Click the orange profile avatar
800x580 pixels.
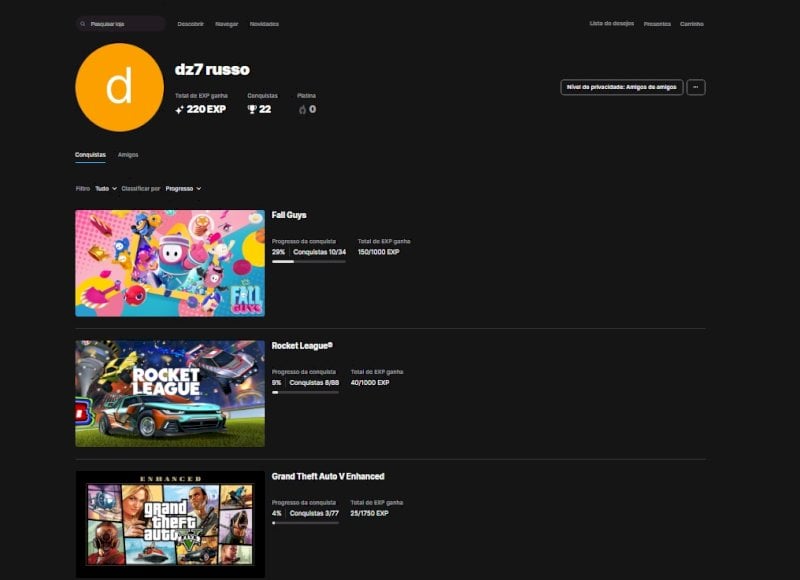click(x=119, y=87)
